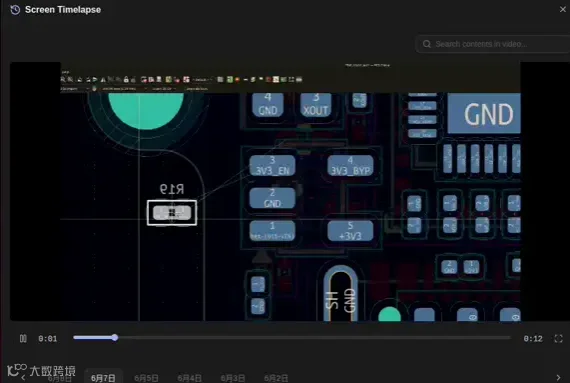Pause the timelapse playback
570x383 pixels.
23,338
